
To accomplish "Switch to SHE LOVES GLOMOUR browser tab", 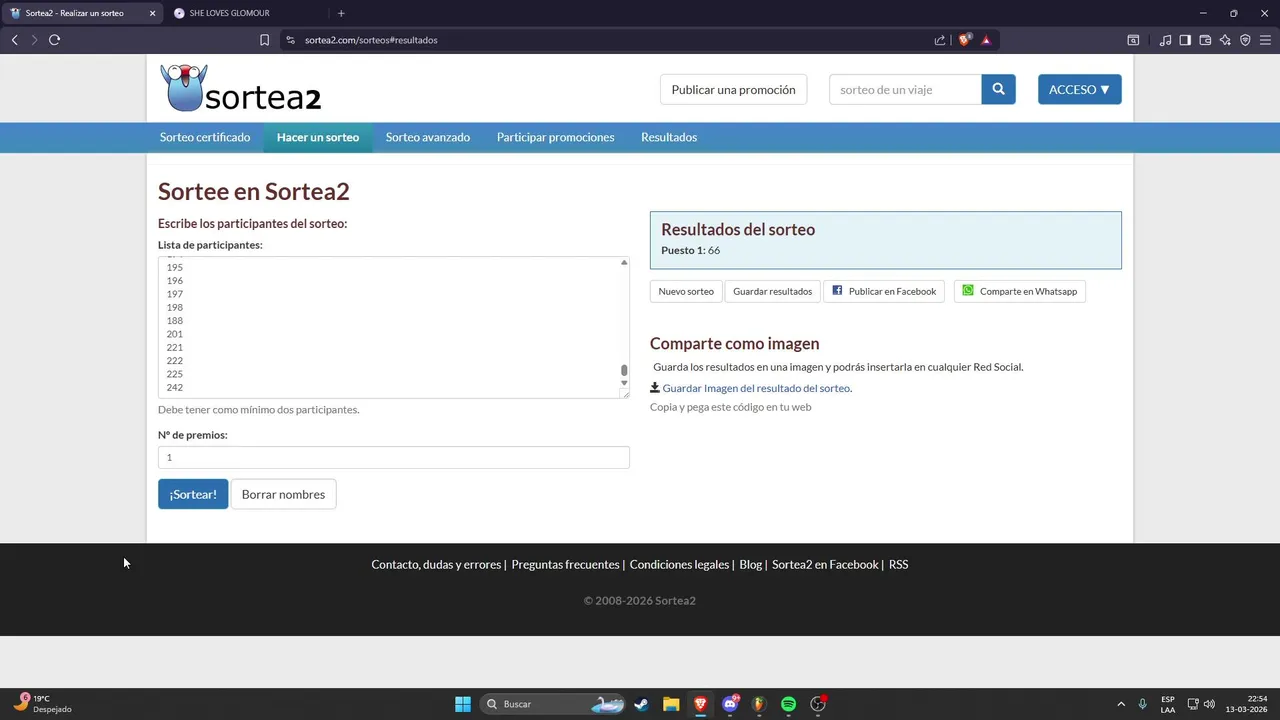I will 245,13.
